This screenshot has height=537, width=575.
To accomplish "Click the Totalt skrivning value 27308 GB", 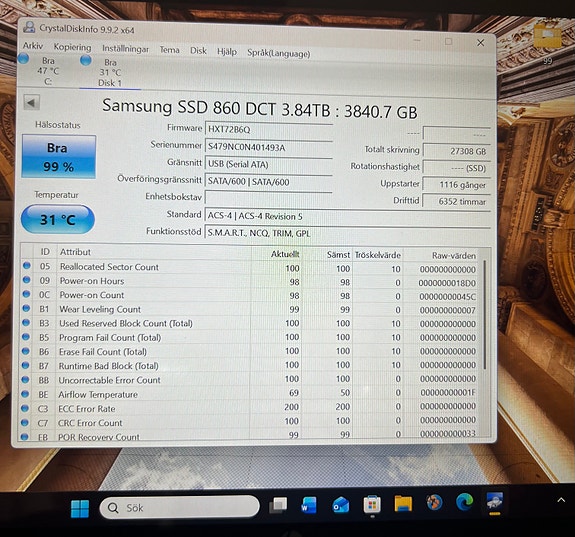I will 457,151.
